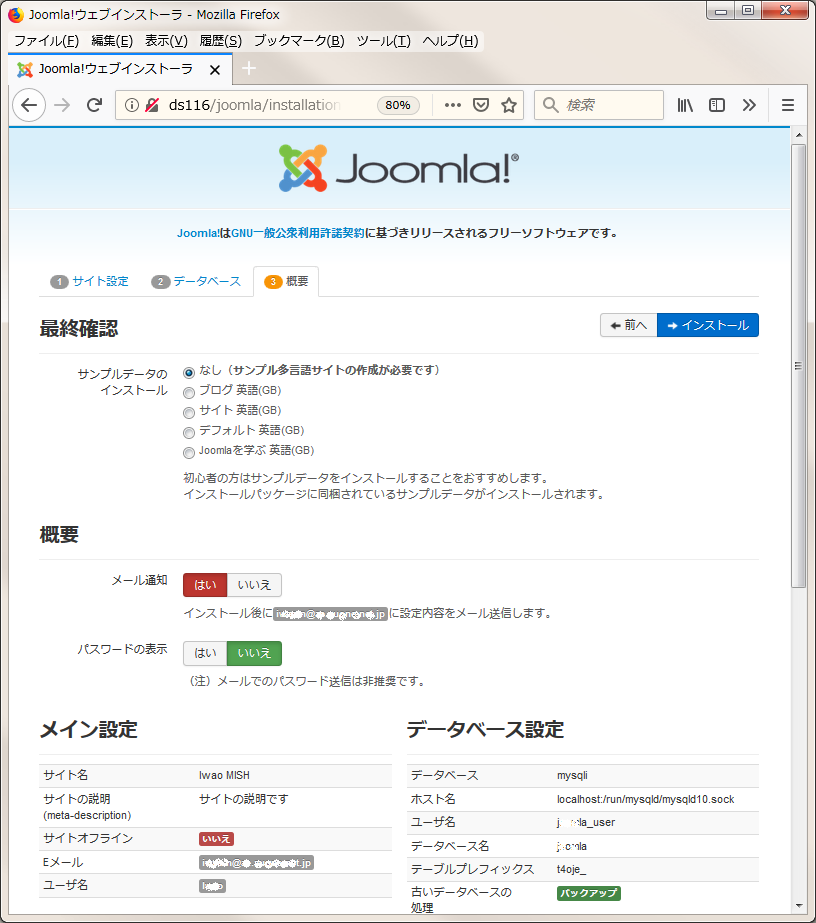Go back with the browser back arrow

pos(29,105)
